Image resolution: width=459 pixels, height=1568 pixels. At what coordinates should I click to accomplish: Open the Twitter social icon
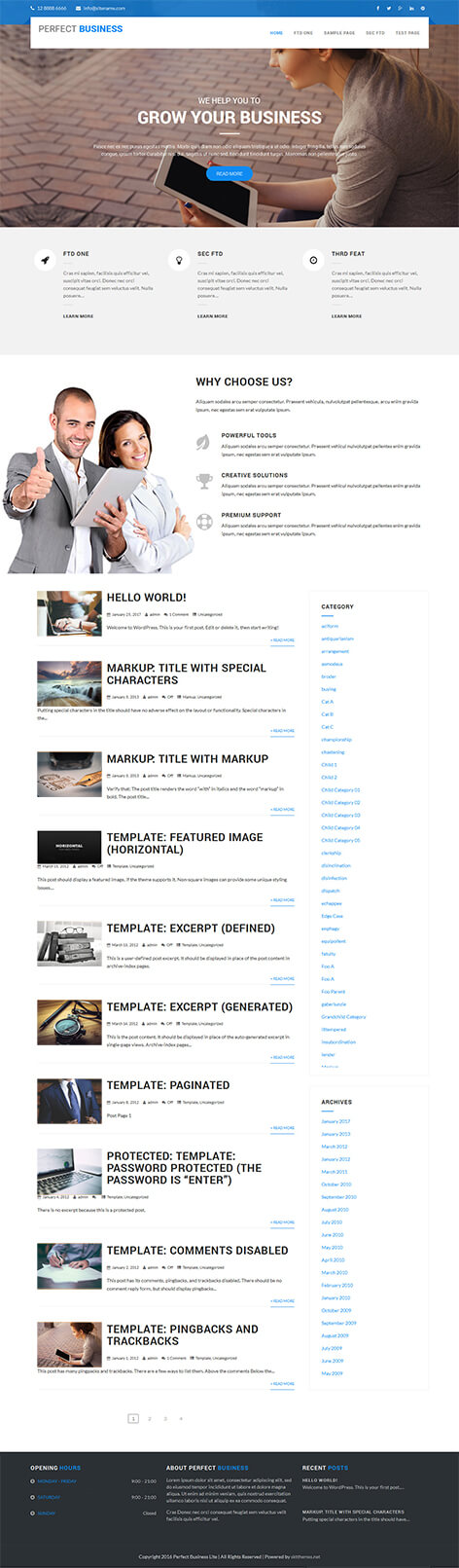[x=389, y=8]
